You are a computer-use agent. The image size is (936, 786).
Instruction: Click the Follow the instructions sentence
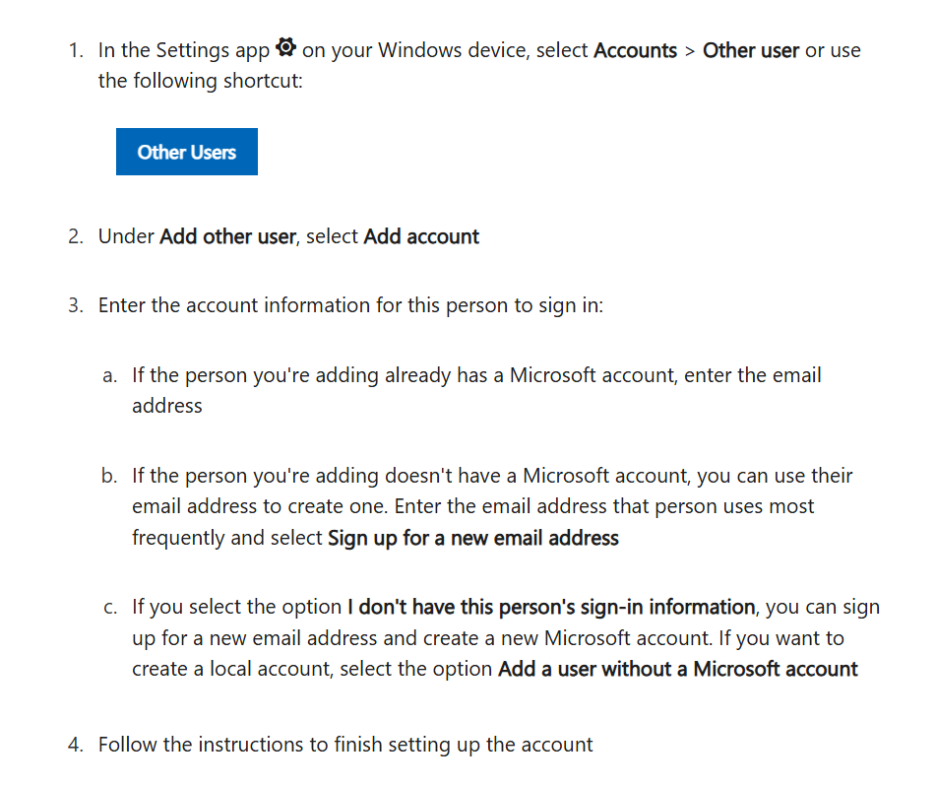point(345,745)
